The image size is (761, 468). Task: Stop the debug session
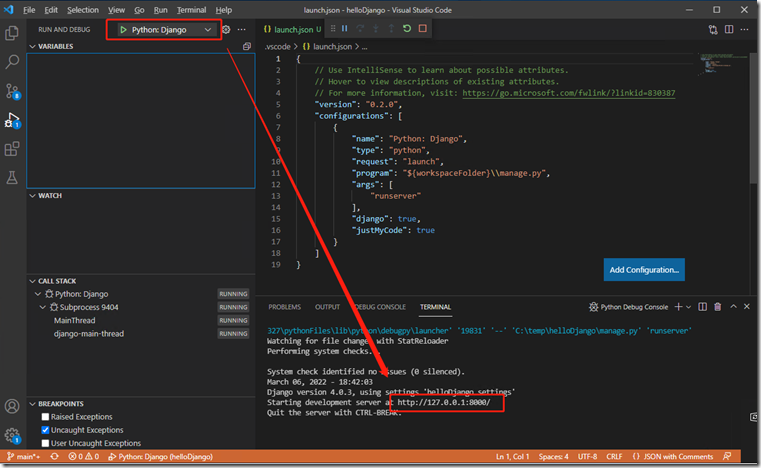[423, 29]
